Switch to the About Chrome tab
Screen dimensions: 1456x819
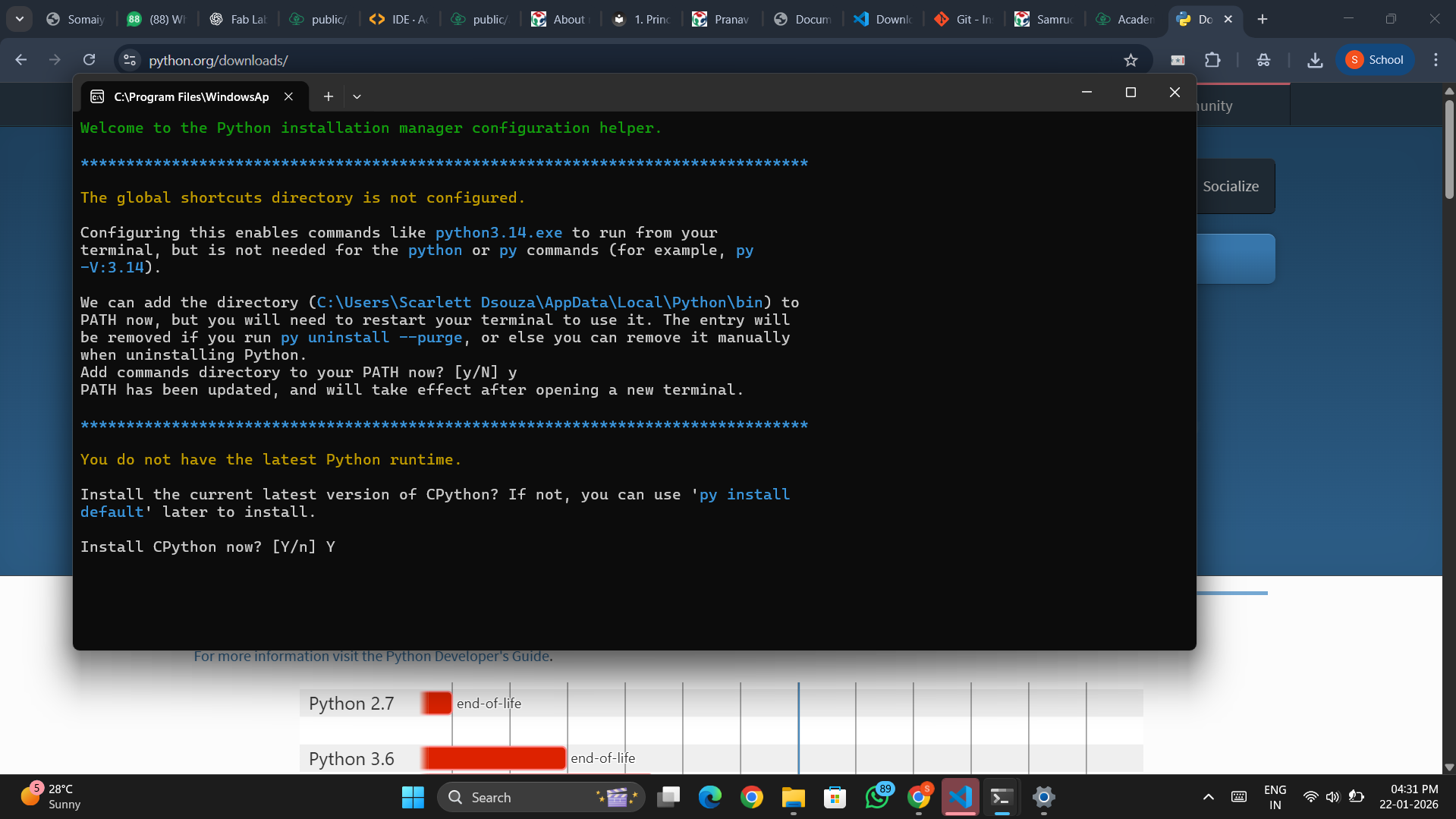[x=561, y=19]
